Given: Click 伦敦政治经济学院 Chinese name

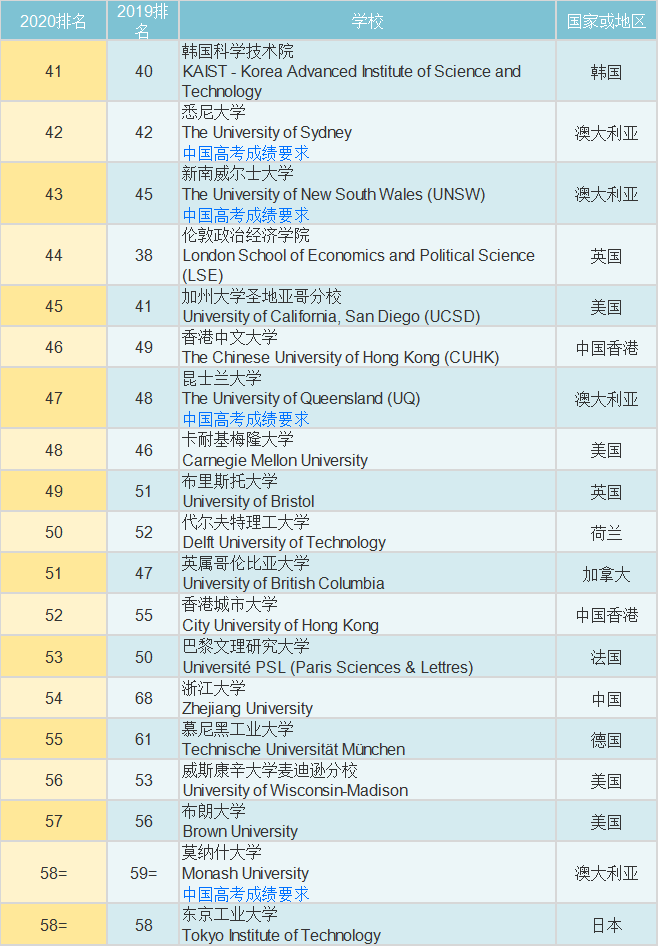Looking at the screenshot, I should coord(246,235).
